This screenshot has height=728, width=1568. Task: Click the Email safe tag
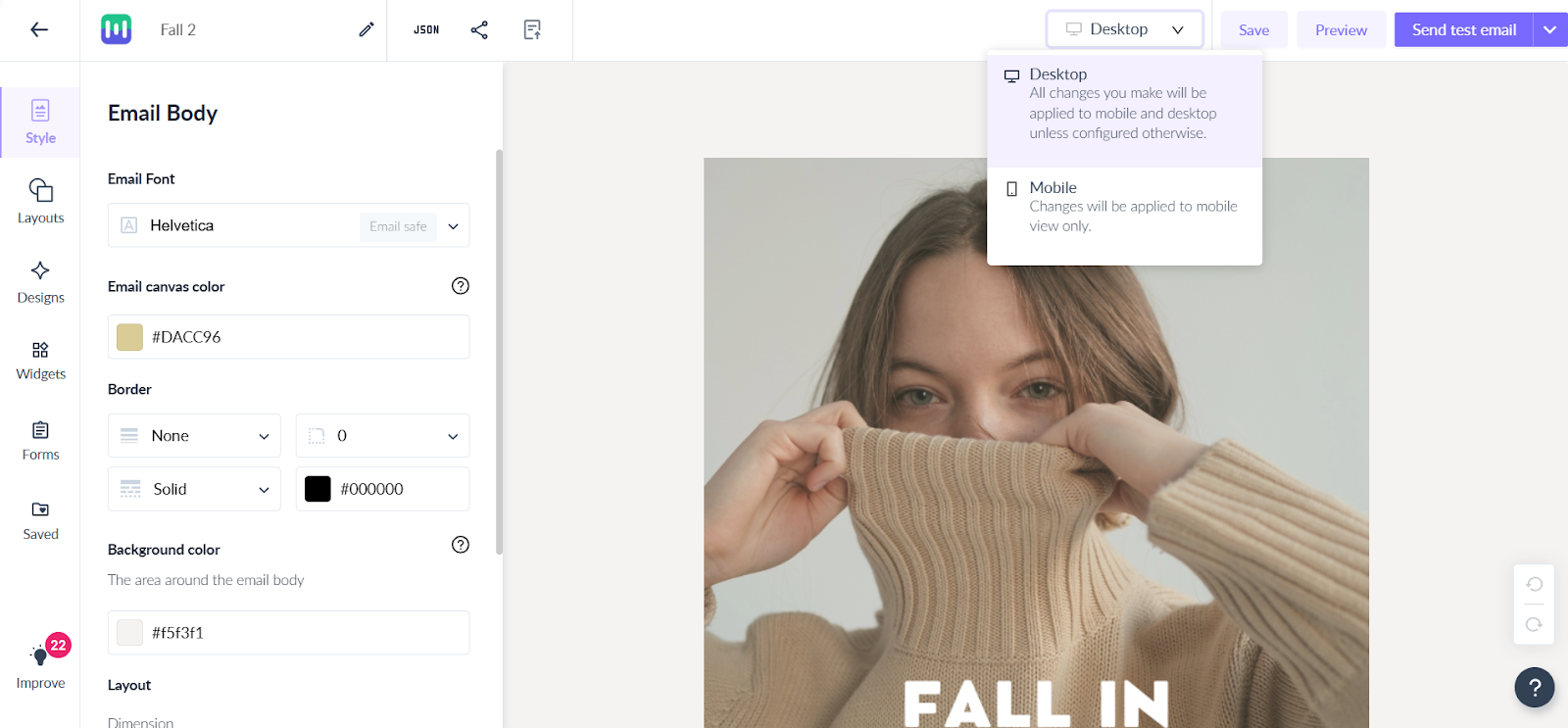point(398,226)
